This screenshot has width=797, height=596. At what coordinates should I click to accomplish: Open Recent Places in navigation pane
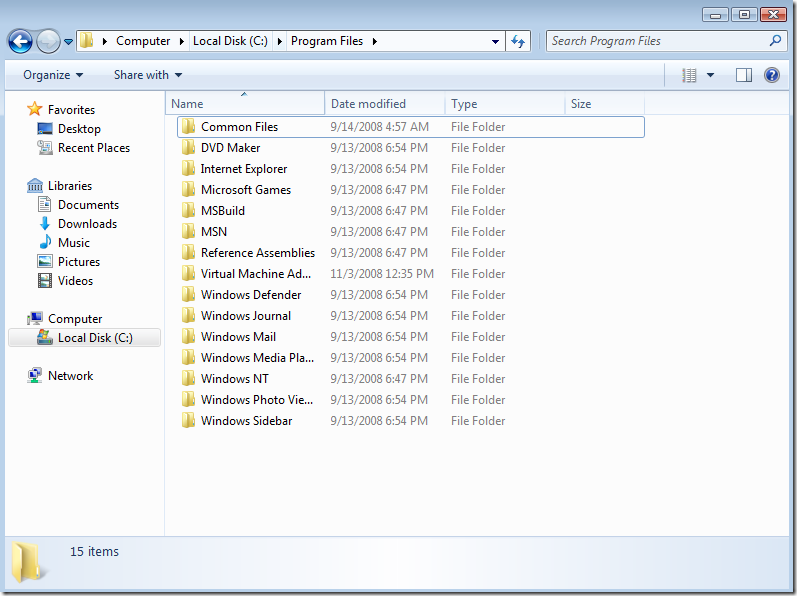[94, 148]
